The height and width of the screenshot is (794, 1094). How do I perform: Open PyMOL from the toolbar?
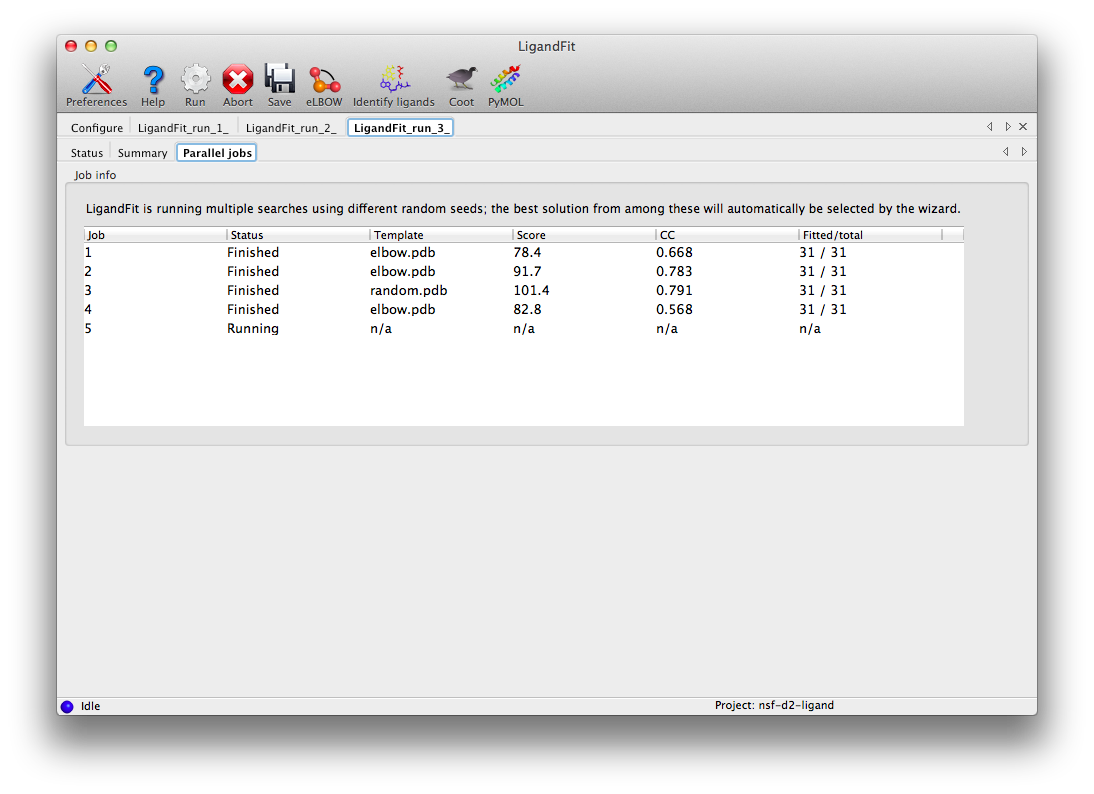coord(505,80)
